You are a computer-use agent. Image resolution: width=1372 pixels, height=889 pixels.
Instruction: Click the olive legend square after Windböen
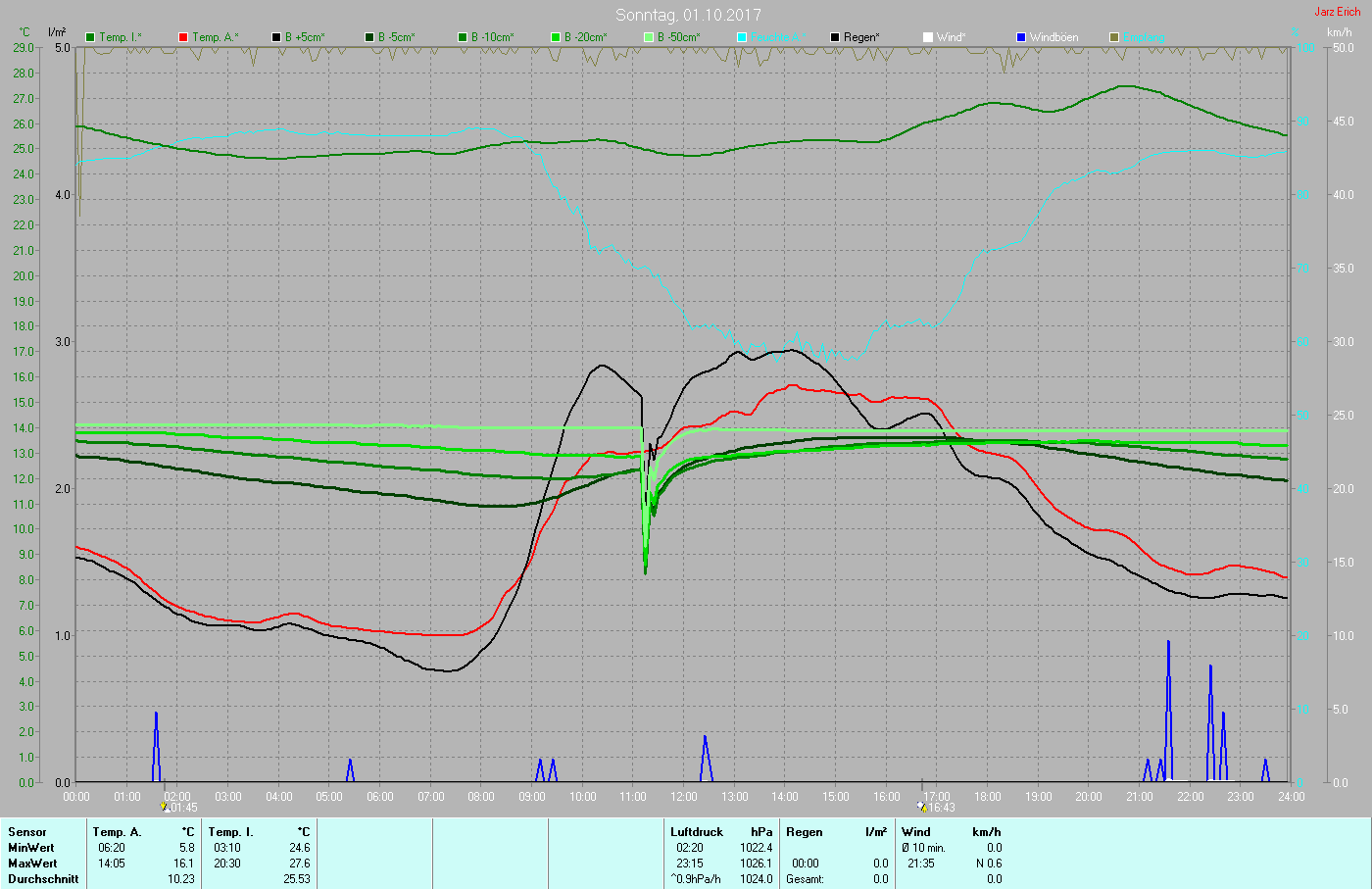coord(1114,37)
